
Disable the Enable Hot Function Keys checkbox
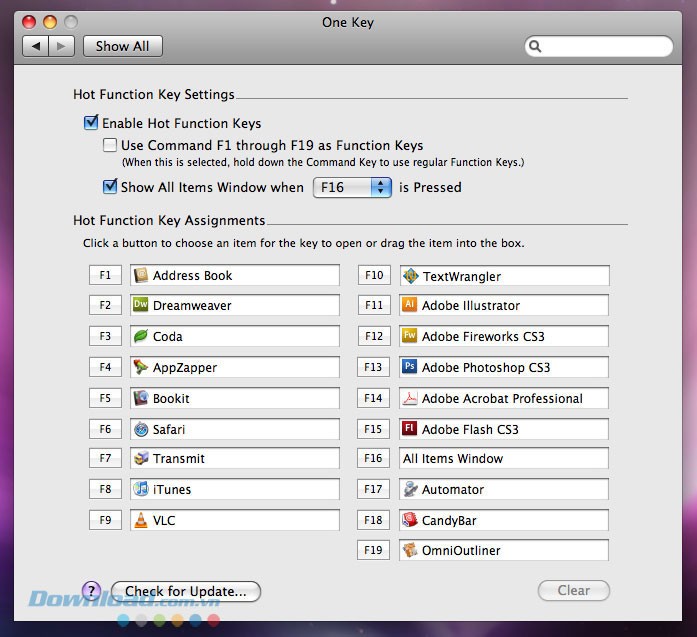coord(92,124)
